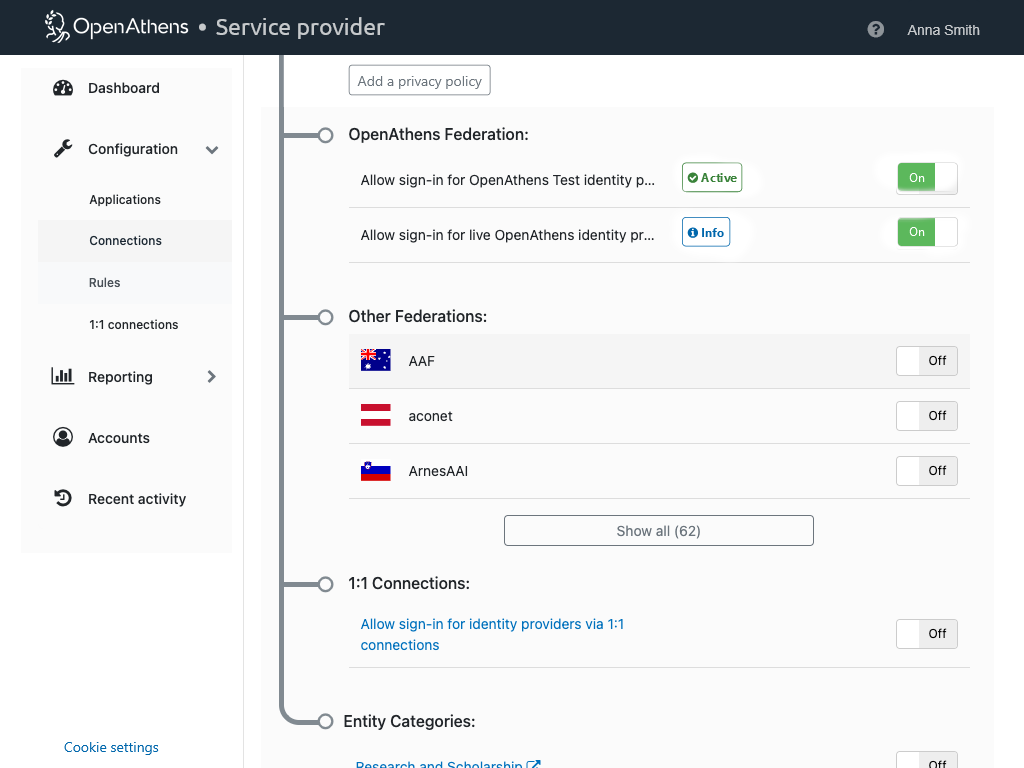Click the OpenAthens Federation heading
1024x768 pixels.
point(438,135)
